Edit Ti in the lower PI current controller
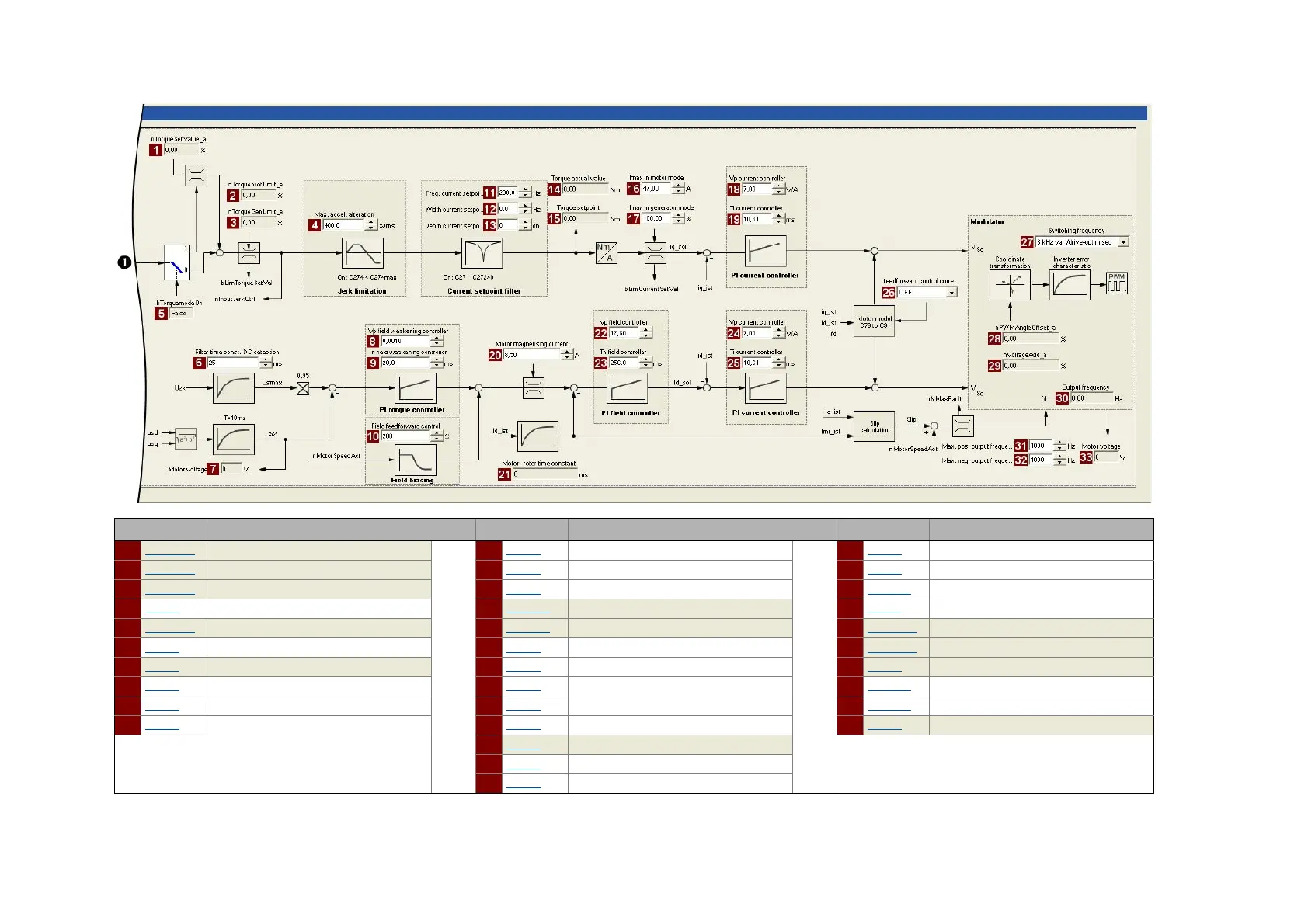This screenshot has height=924, width=1308. pos(757,363)
